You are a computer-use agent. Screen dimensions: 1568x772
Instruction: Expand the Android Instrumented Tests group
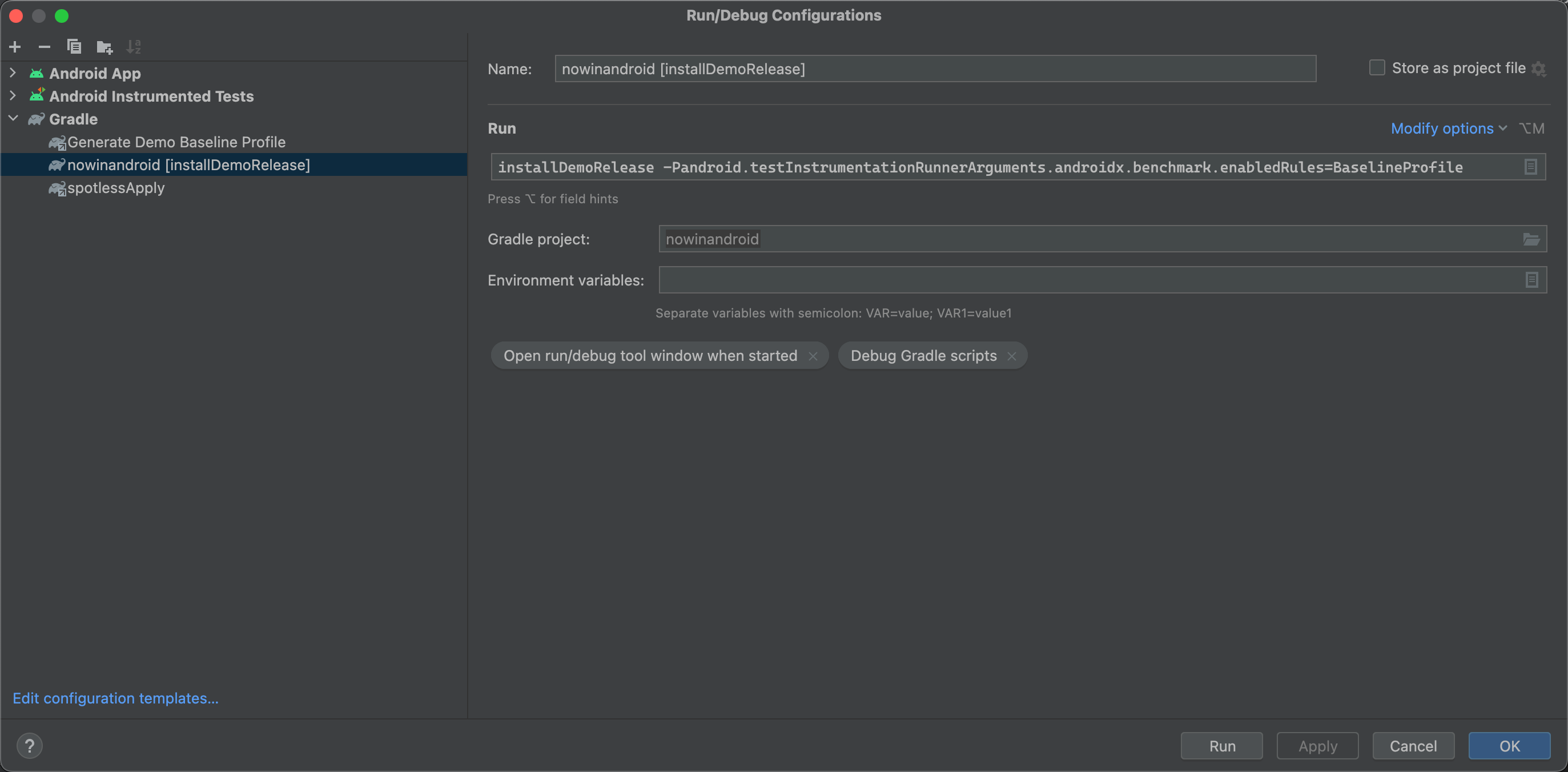tap(13, 95)
